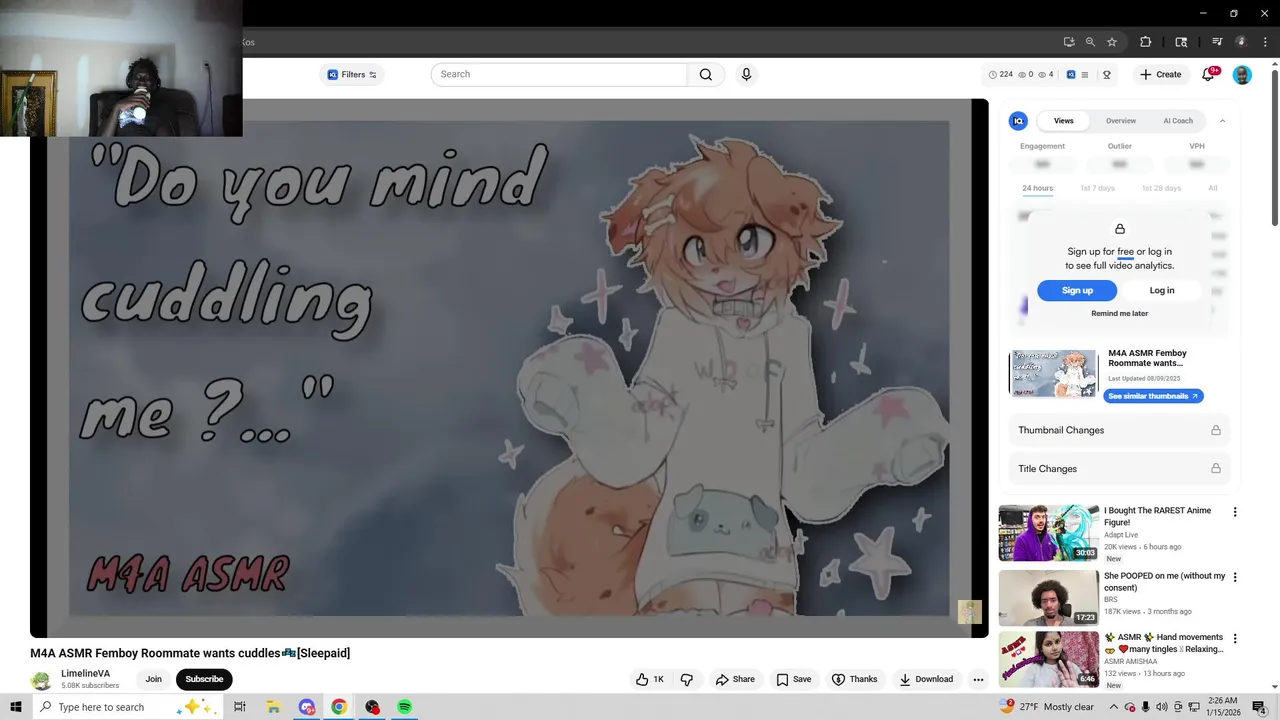Click the Create button
1280x720 pixels.
(x=1160, y=75)
